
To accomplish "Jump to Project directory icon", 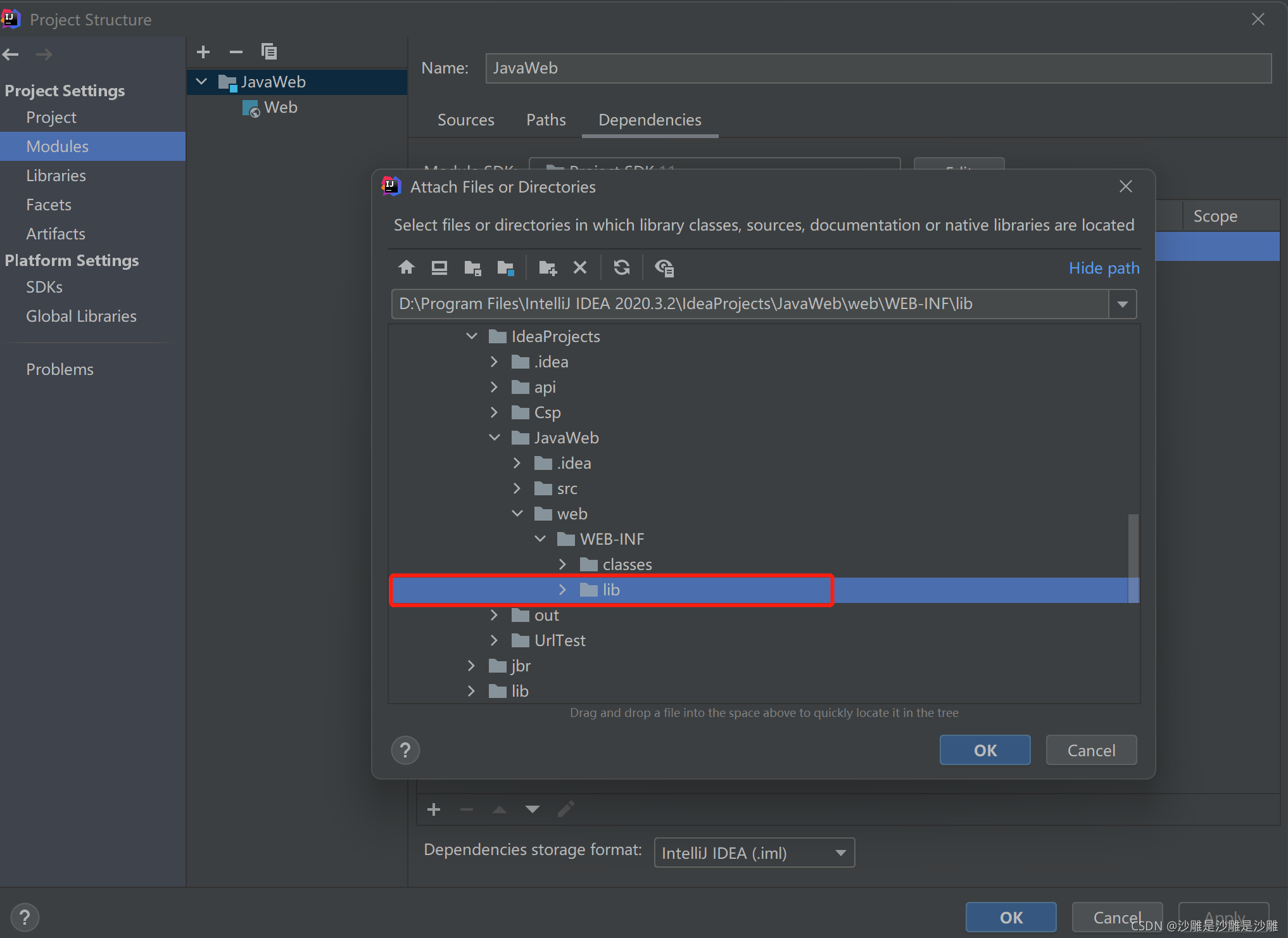I will click(472, 268).
